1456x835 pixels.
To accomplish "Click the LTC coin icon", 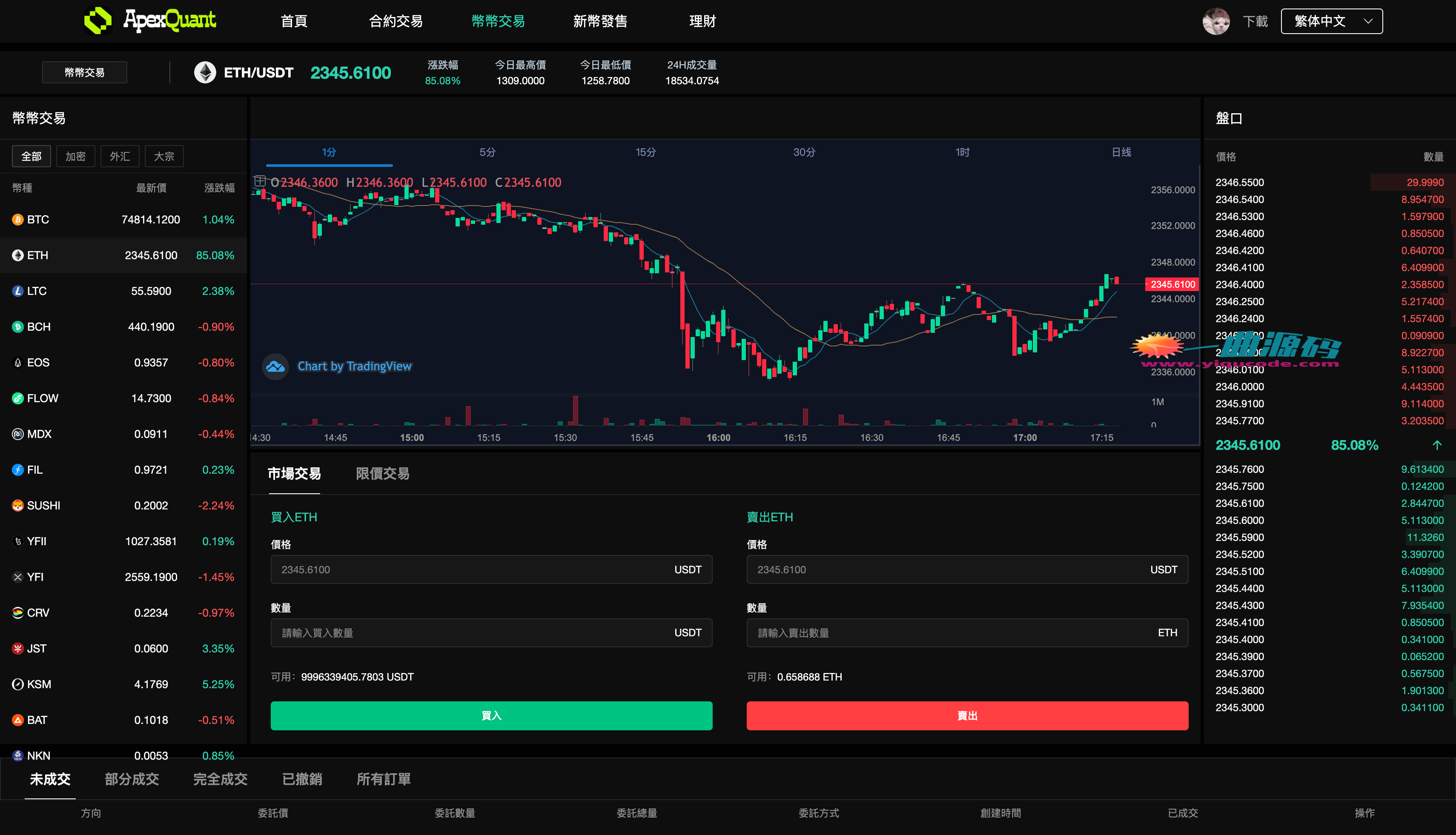I will tap(18, 292).
